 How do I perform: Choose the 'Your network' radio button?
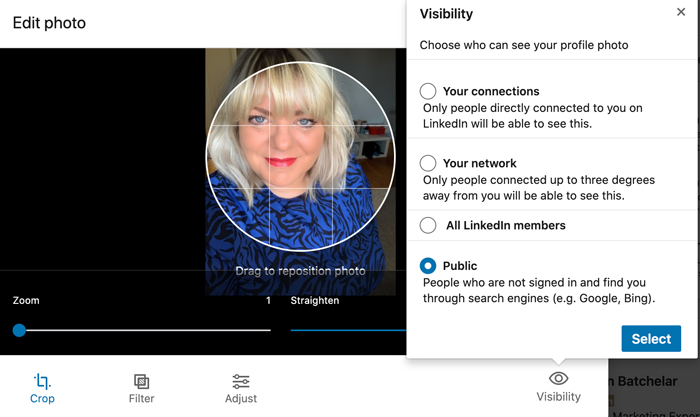428,163
